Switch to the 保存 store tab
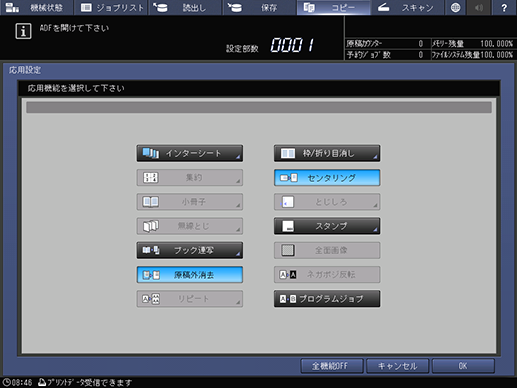The height and width of the screenshot is (388, 517). coord(259,7)
